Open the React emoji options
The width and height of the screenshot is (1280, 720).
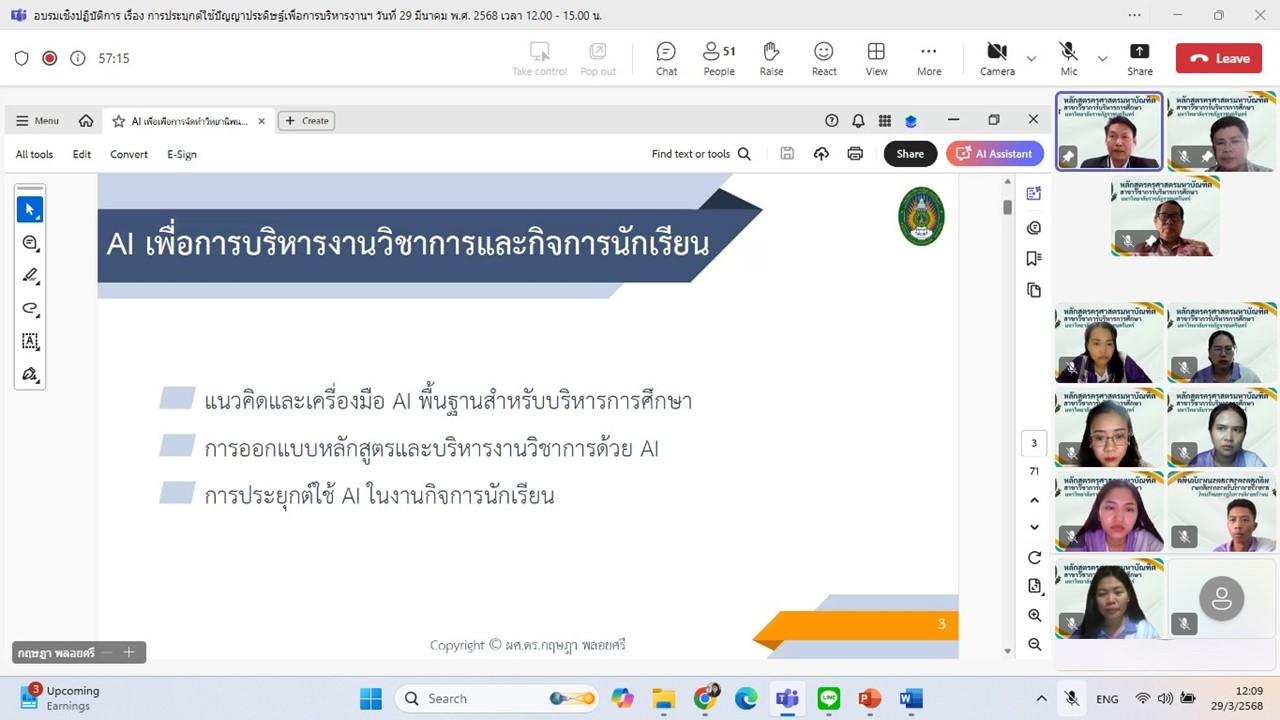pos(824,58)
